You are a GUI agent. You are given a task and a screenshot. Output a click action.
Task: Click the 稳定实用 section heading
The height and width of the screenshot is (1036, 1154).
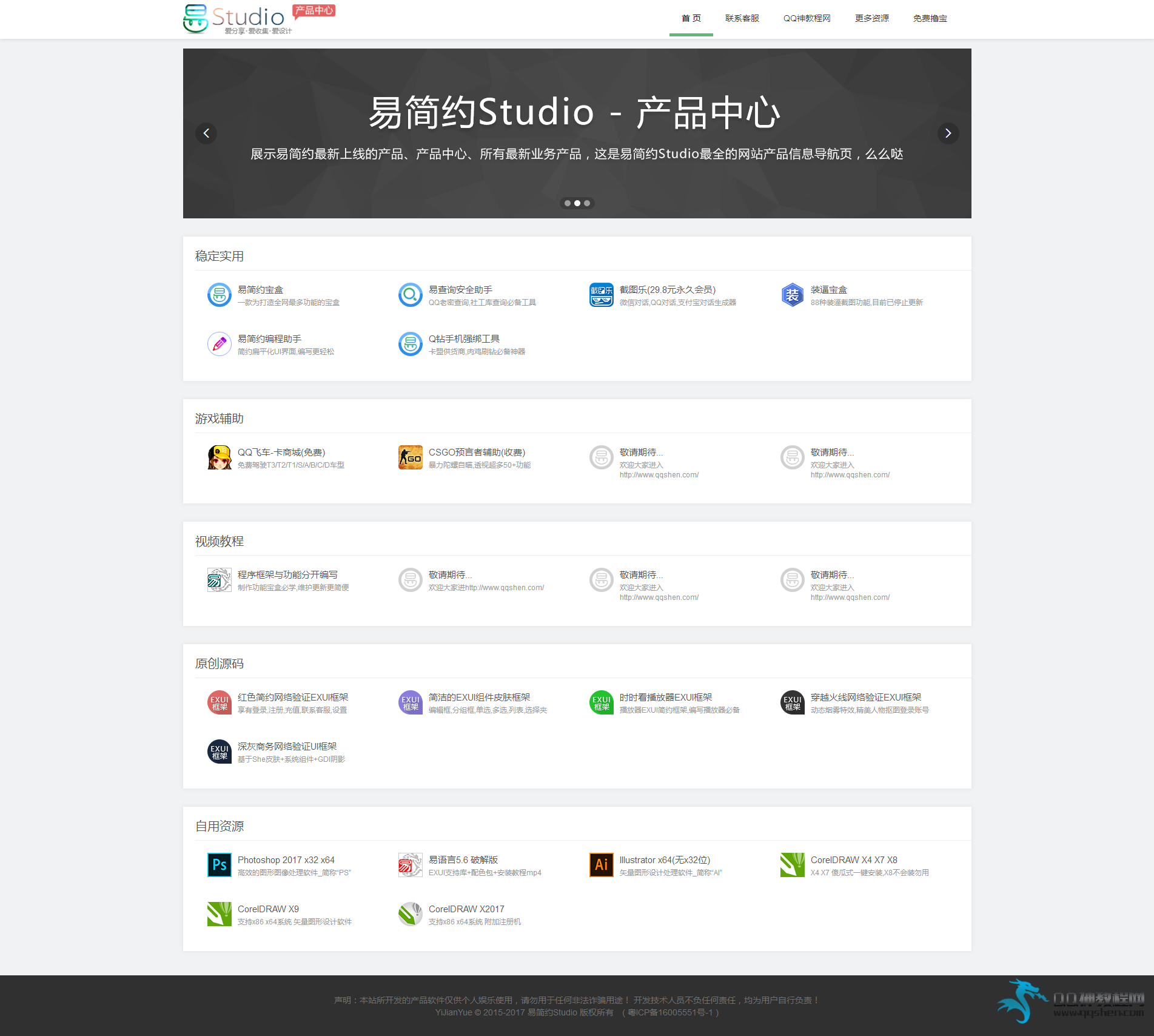pos(220,256)
